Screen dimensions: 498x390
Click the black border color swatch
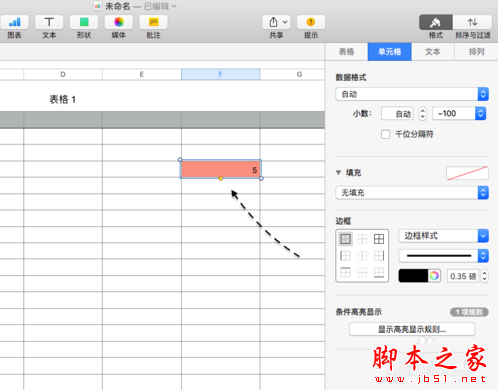pyautogui.click(x=413, y=276)
